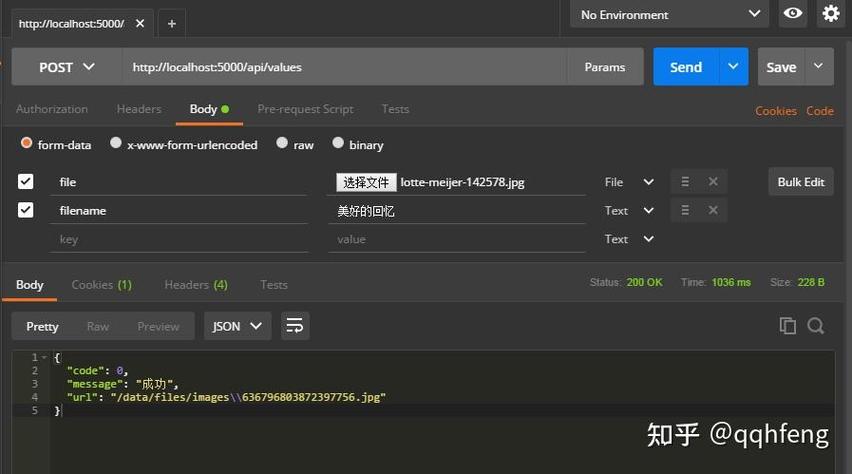Select the response Body tab
Image resolution: width=852 pixels, height=474 pixels.
[x=29, y=285]
